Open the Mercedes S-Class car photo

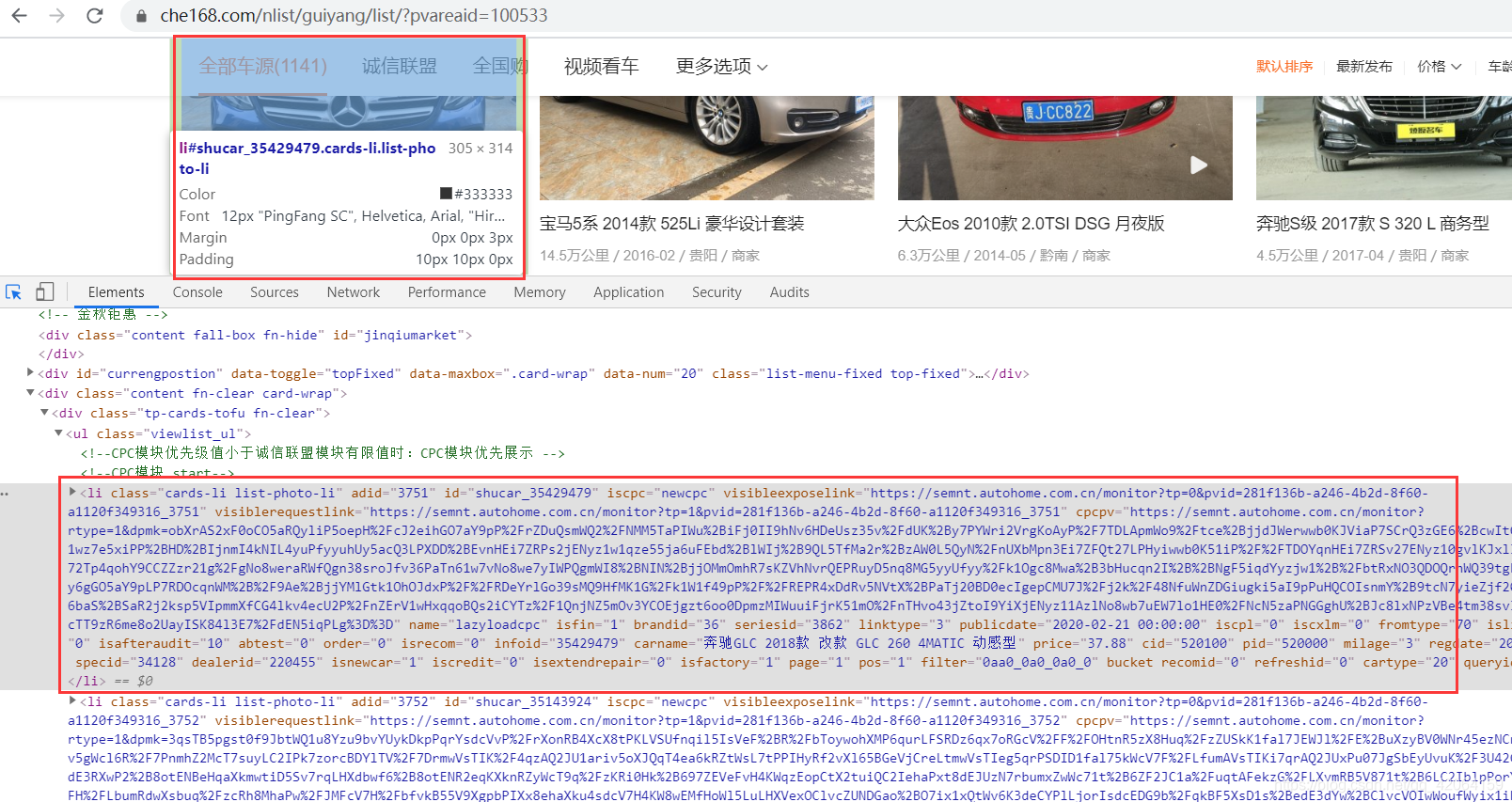[1384, 148]
